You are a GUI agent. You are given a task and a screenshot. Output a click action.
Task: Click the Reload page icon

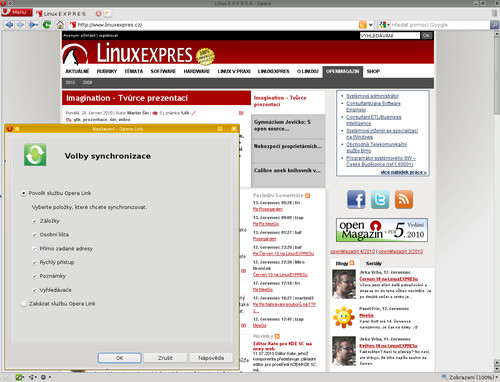click(47, 25)
